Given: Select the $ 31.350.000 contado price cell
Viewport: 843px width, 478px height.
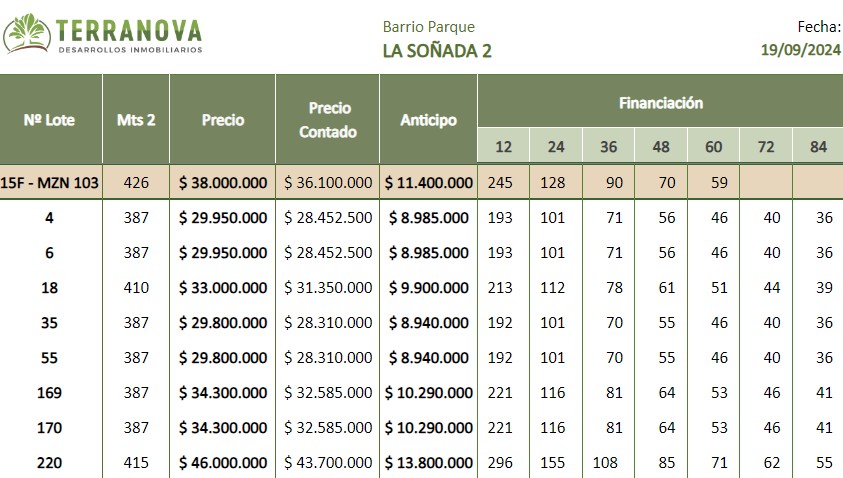Looking at the screenshot, I should 328,288.
